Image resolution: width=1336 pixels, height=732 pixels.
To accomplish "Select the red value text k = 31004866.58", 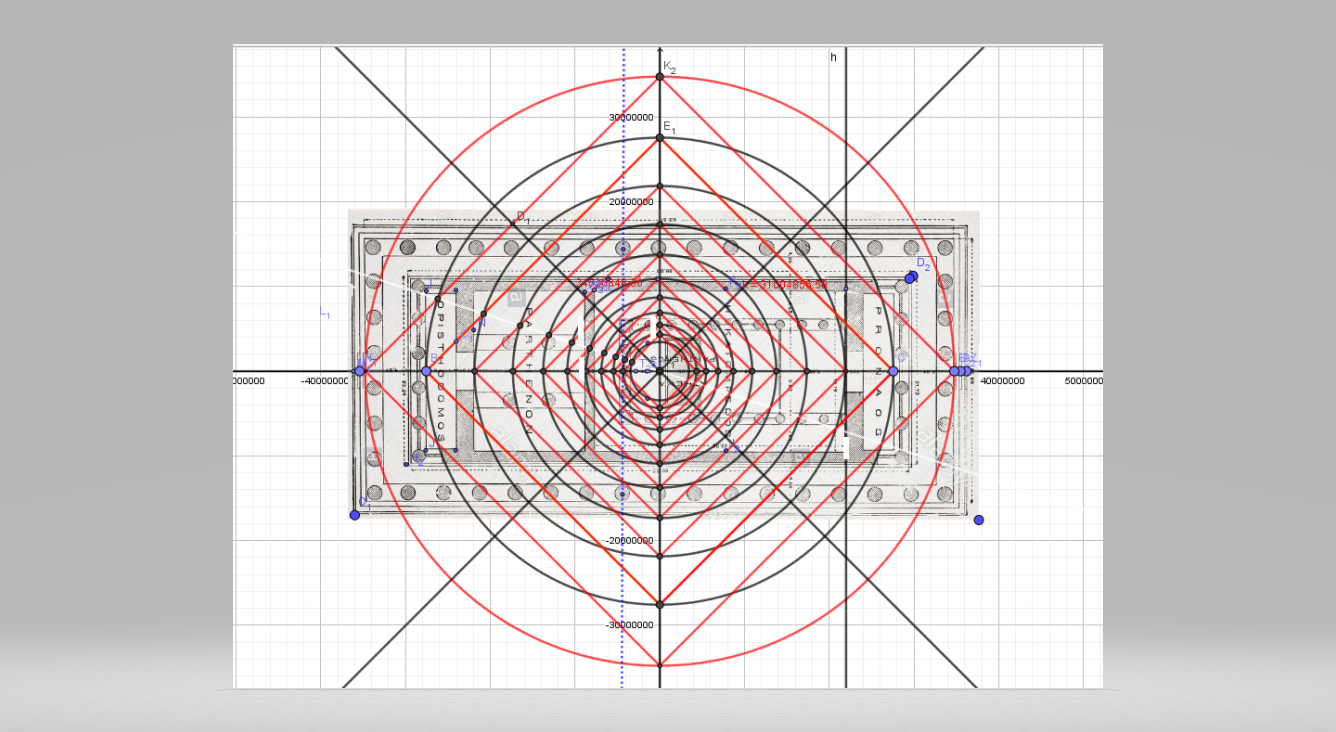I will coord(781,285).
